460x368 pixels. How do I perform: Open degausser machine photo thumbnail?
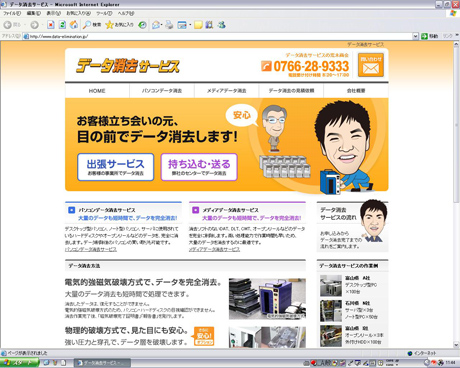(267, 299)
